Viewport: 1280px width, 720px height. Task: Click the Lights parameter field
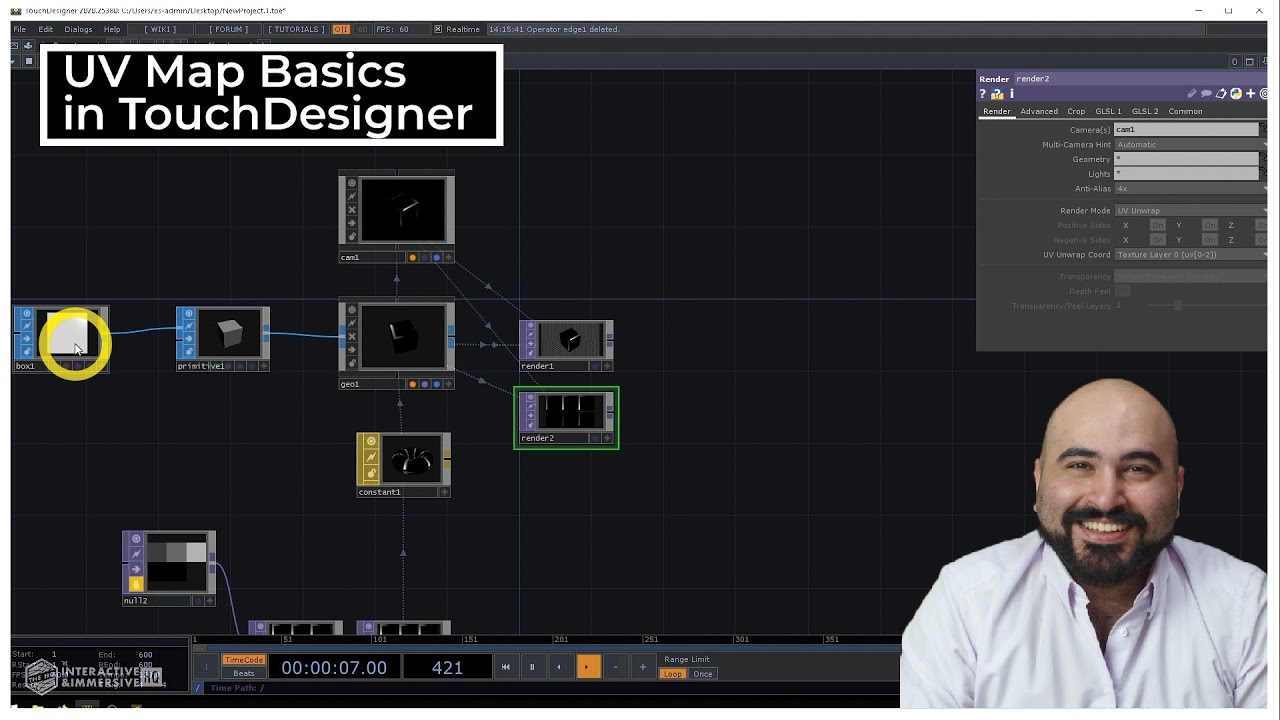[x=1186, y=174]
